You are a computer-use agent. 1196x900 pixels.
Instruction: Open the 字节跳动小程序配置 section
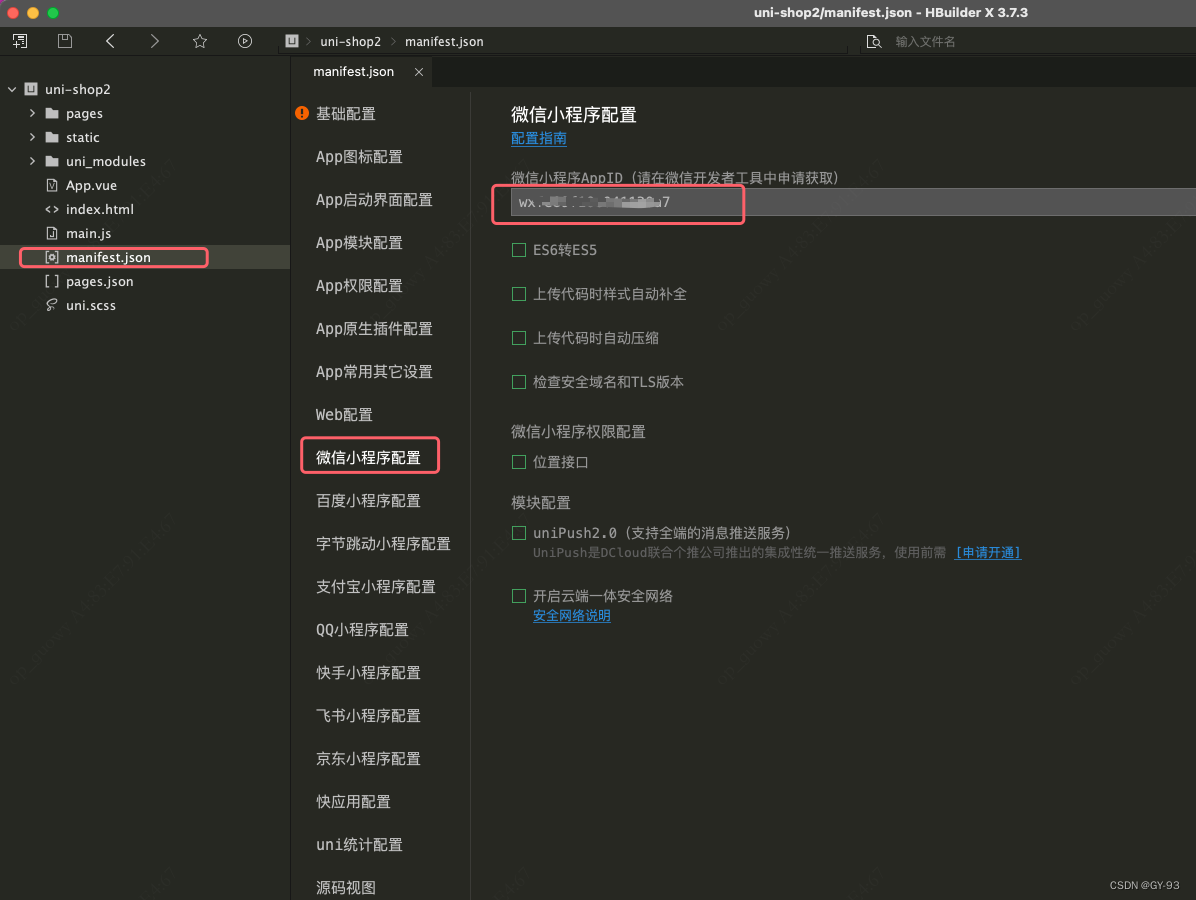click(384, 544)
